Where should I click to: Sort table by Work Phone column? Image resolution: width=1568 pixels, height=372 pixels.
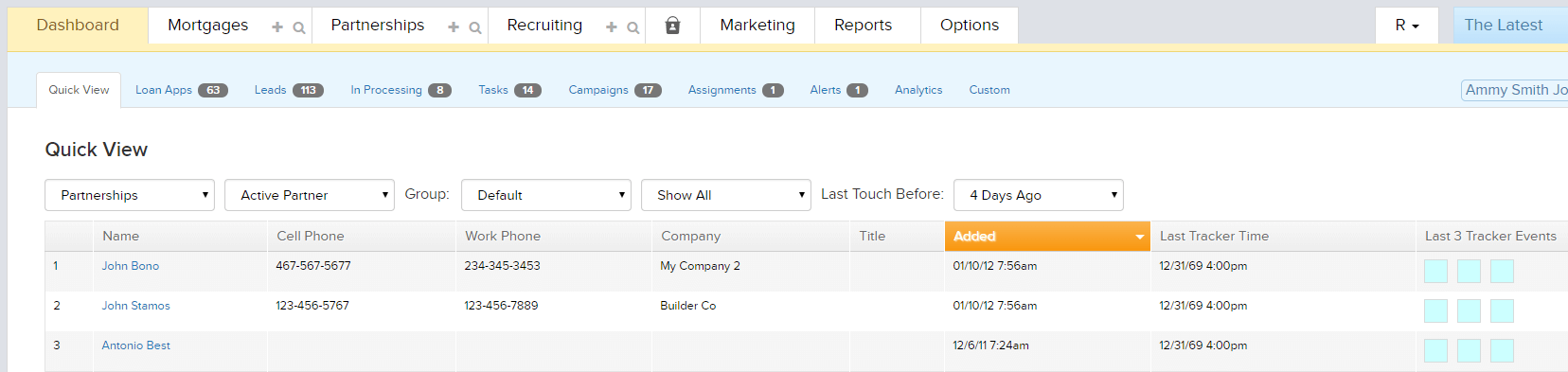click(554, 237)
